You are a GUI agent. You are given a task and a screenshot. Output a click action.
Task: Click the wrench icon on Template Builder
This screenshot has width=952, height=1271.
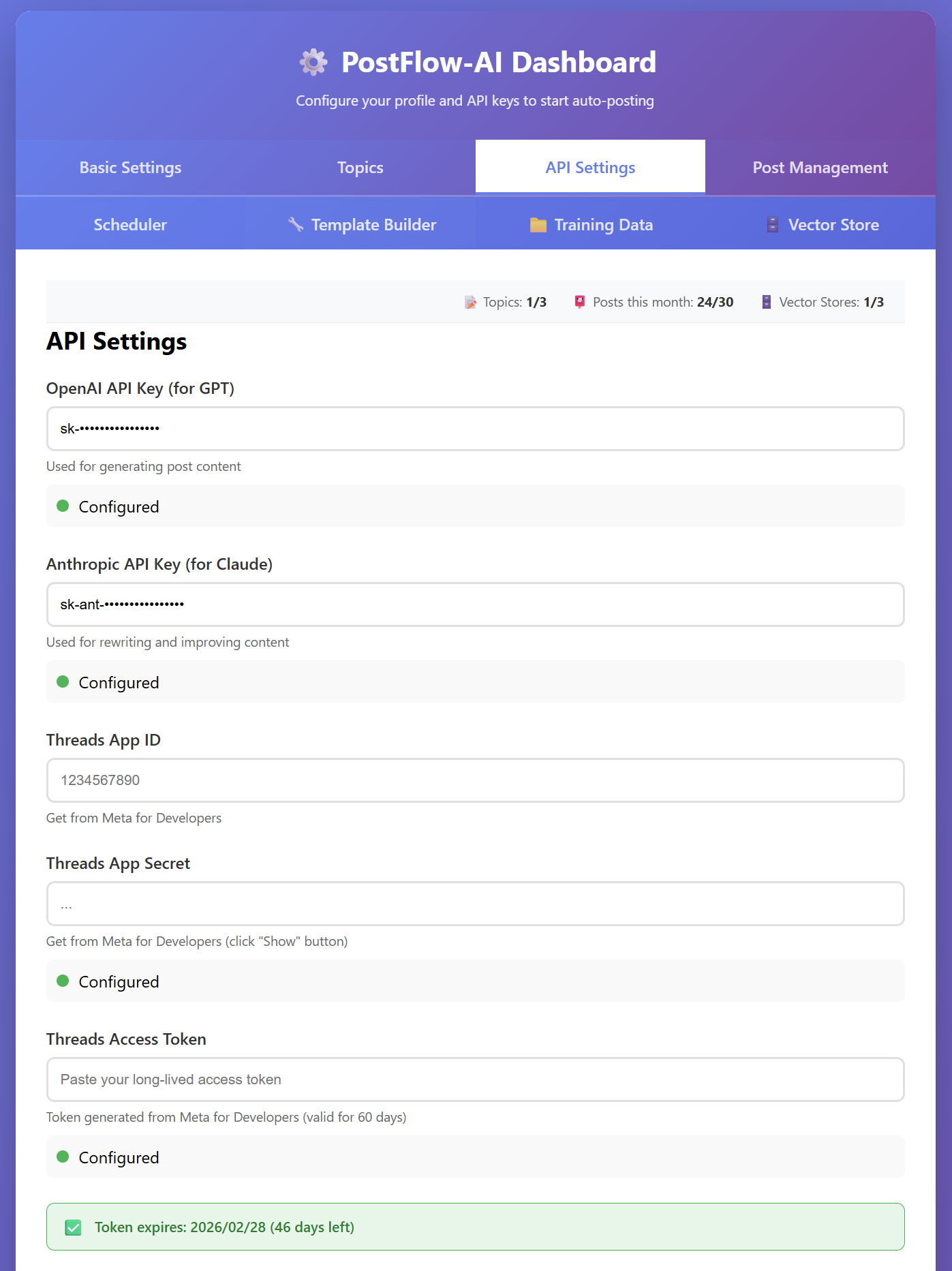click(x=296, y=224)
